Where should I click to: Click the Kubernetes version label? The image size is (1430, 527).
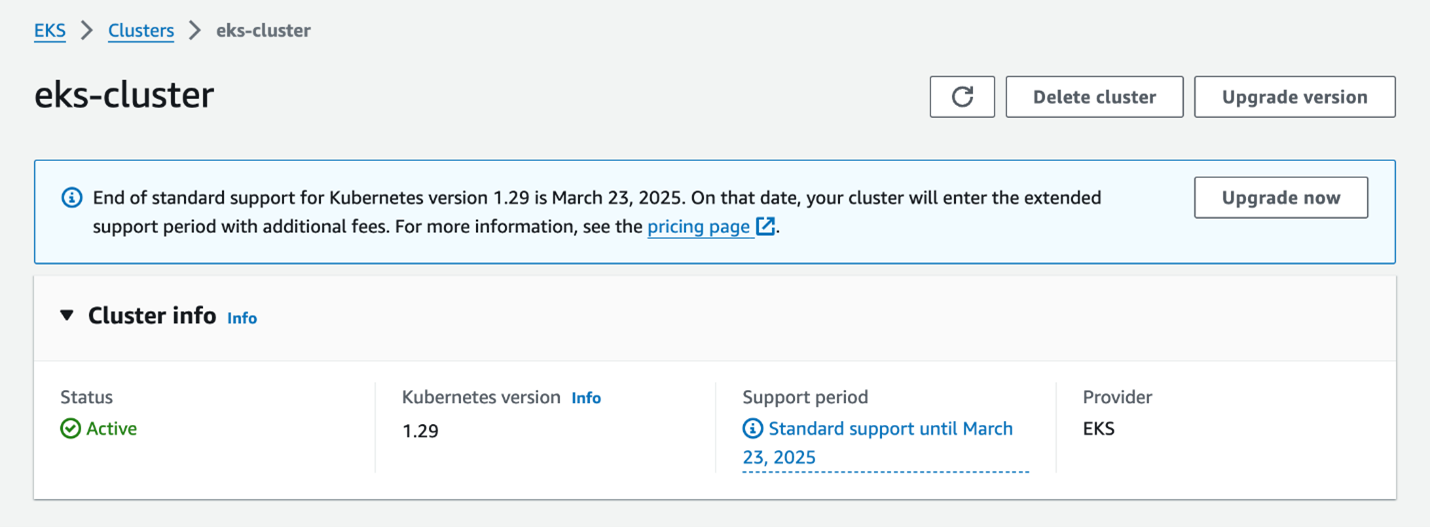point(481,397)
